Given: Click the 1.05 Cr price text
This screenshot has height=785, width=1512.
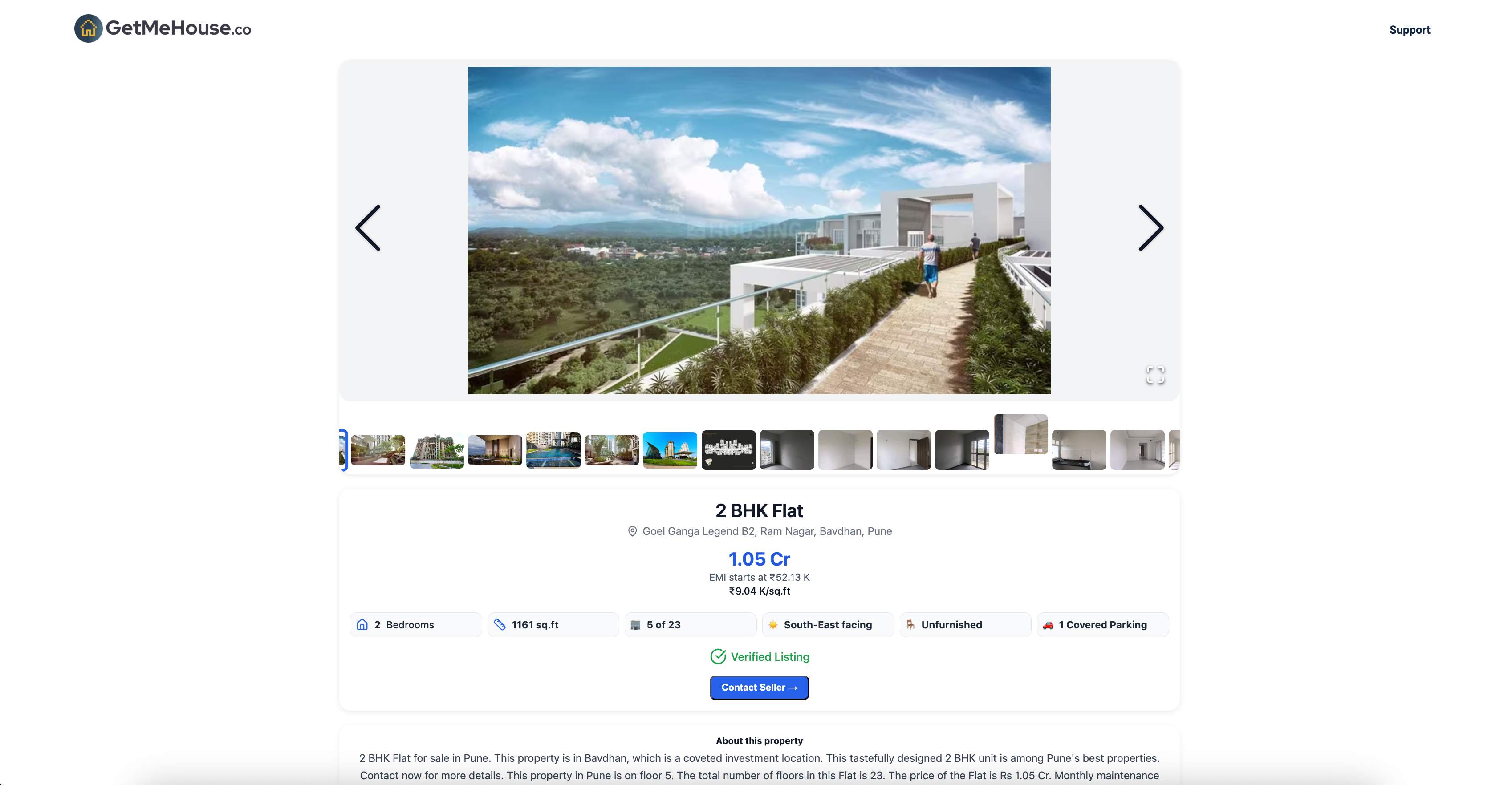Looking at the screenshot, I should click(759, 559).
